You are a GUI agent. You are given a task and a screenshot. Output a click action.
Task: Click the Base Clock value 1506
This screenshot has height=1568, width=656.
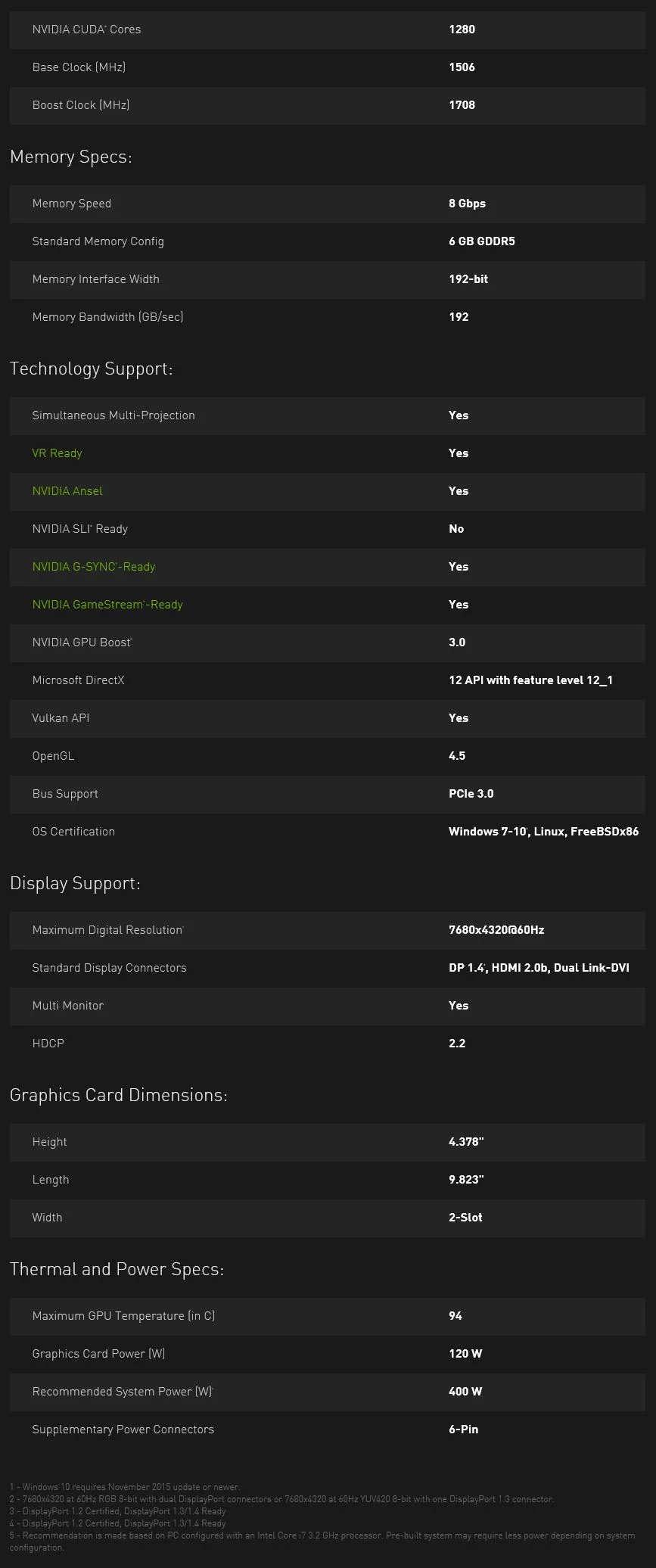pos(462,67)
